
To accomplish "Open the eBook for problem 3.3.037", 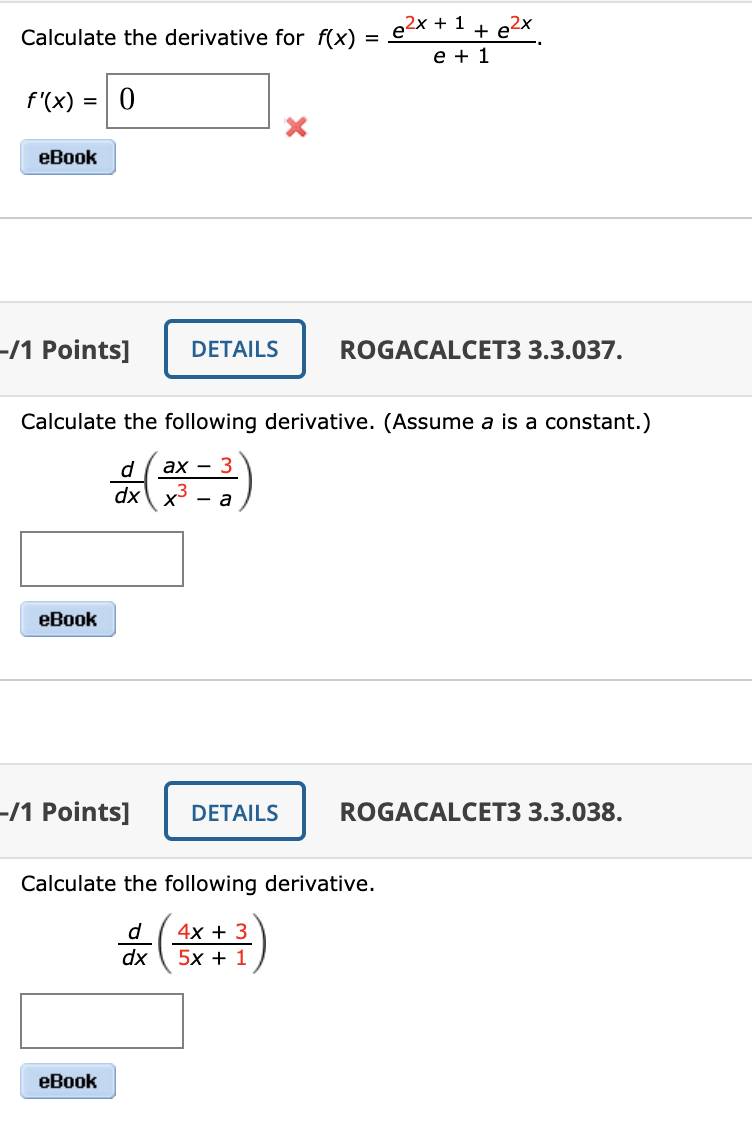I will point(67,619).
